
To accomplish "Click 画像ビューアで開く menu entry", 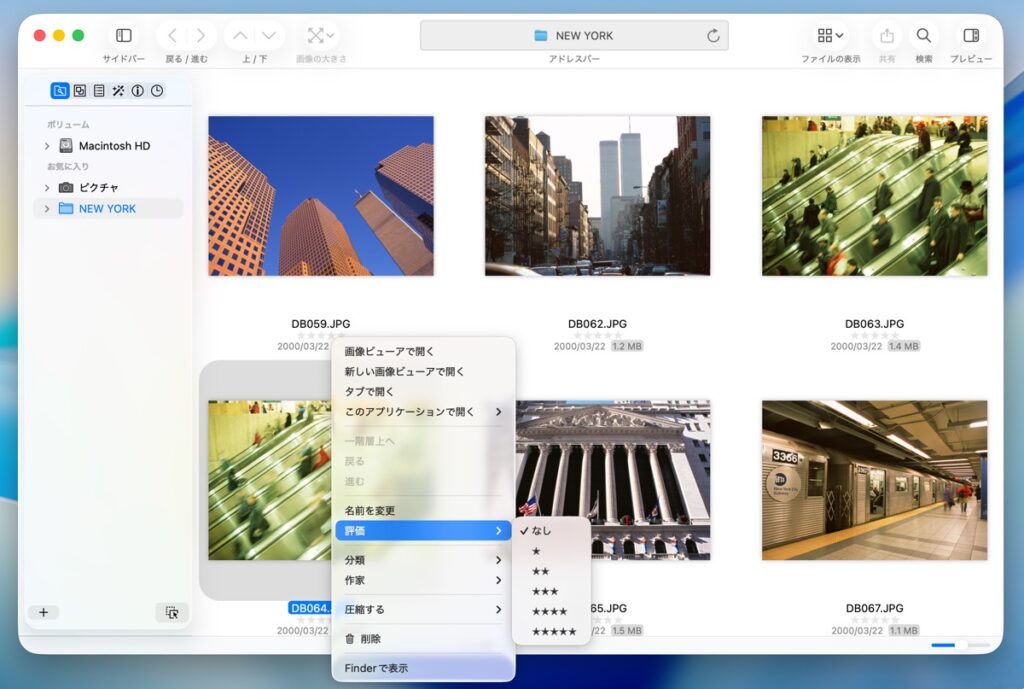I will pyautogui.click(x=389, y=352).
